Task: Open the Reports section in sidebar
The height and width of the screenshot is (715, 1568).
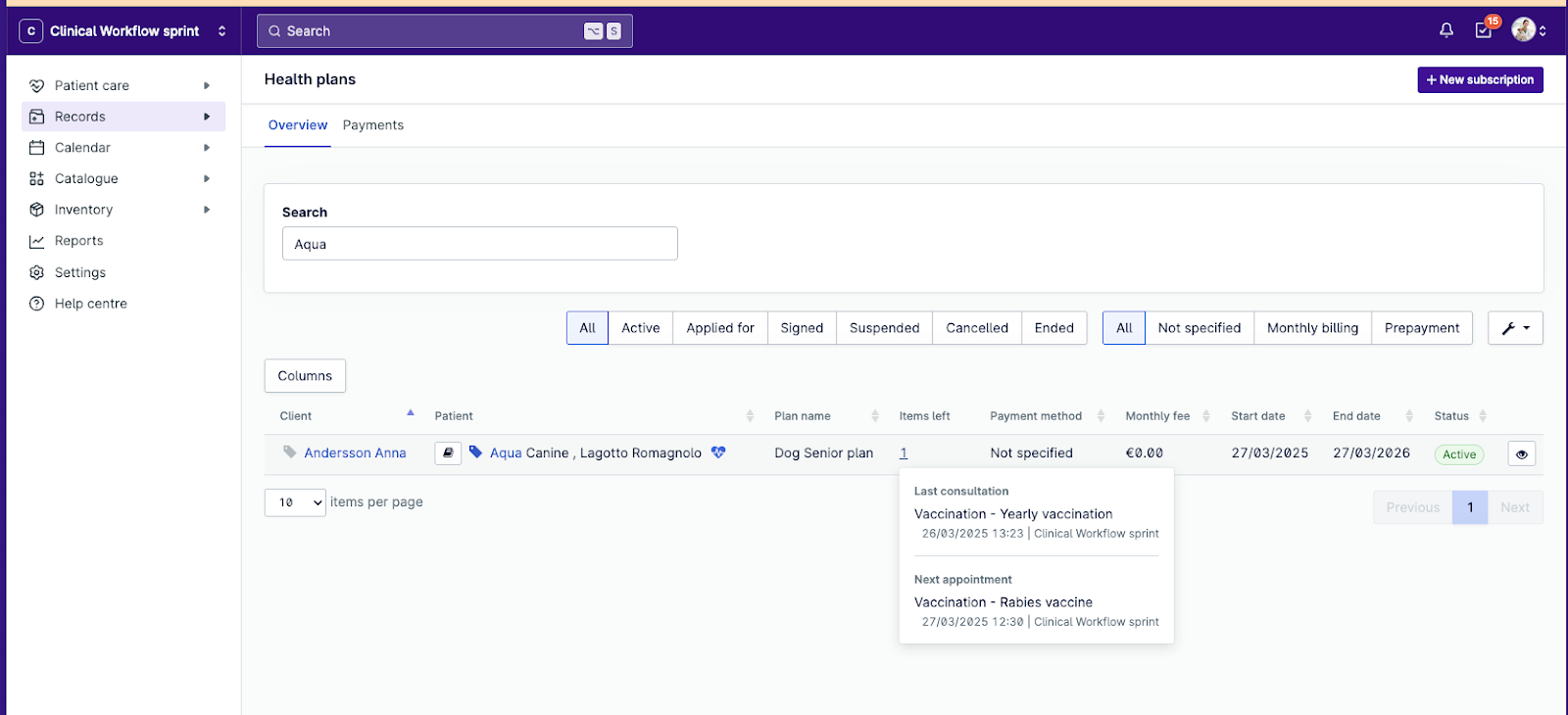Action: click(x=78, y=241)
